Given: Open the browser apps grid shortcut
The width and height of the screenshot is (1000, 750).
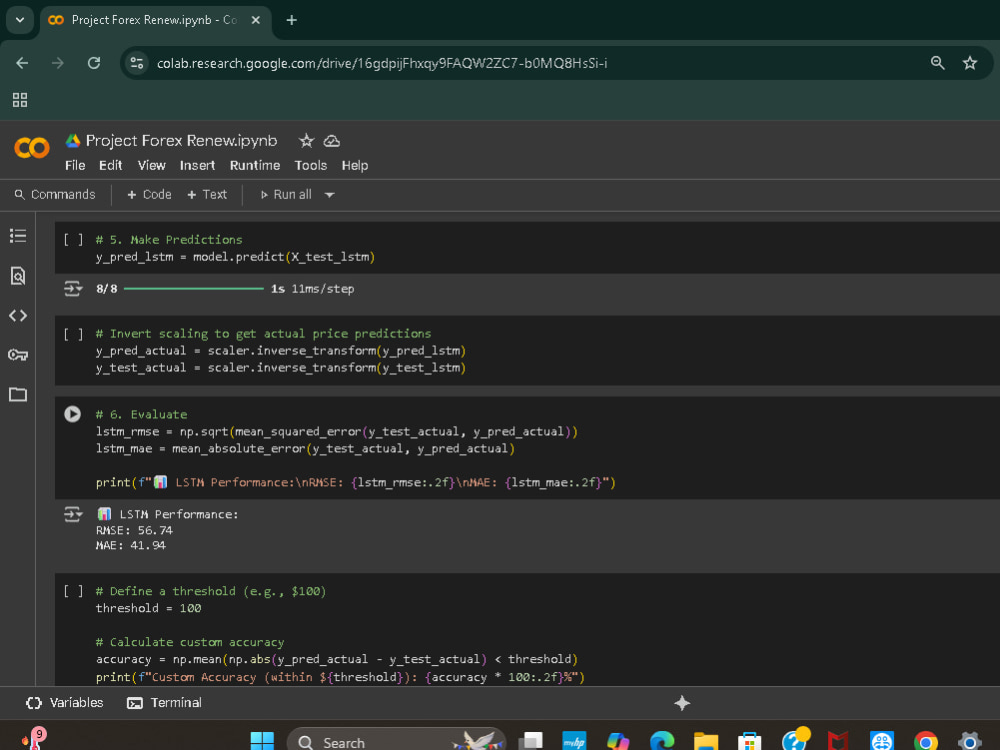Looking at the screenshot, I should click(x=20, y=99).
